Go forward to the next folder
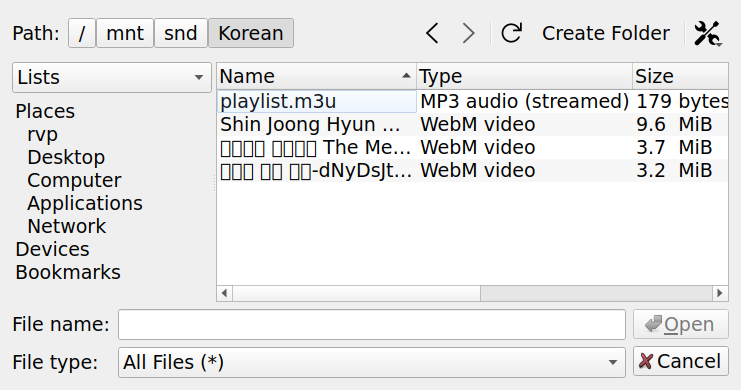The height and width of the screenshot is (390, 741). (x=468, y=33)
